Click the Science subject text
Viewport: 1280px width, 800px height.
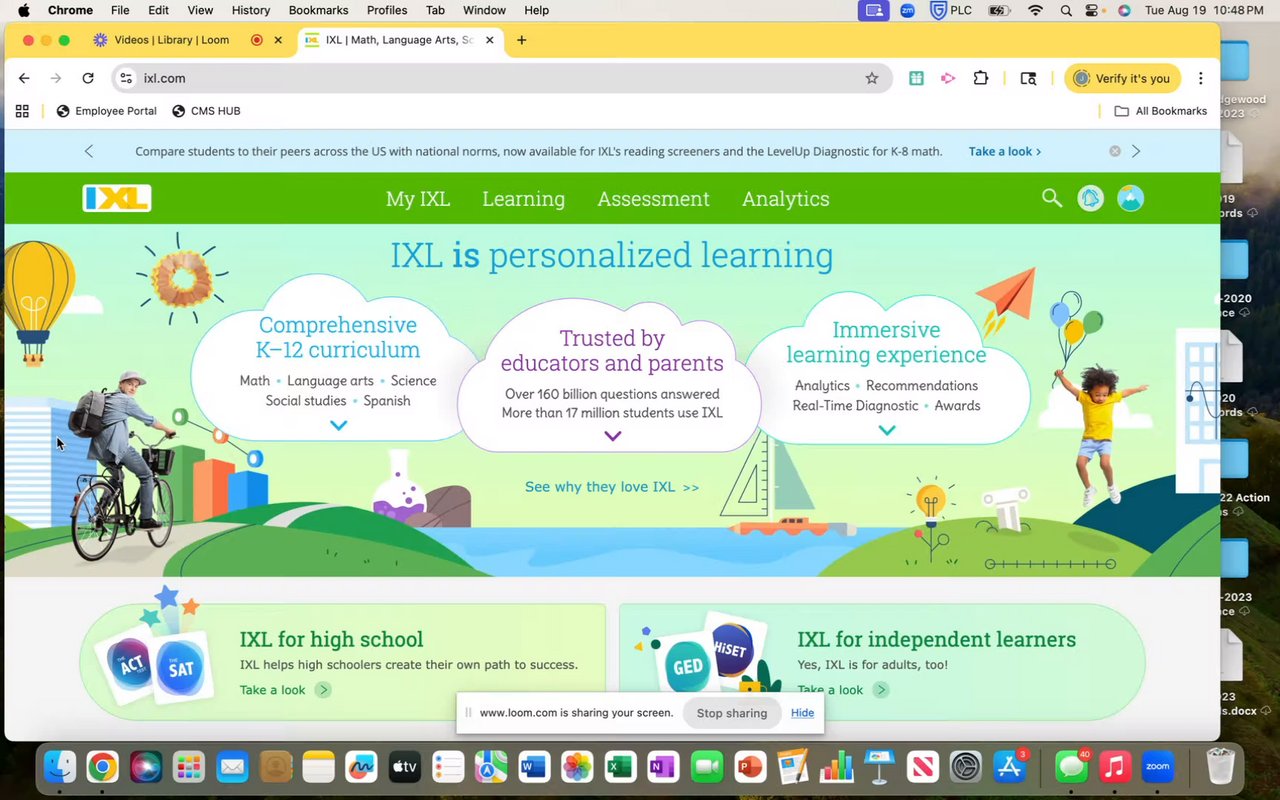[413, 381]
